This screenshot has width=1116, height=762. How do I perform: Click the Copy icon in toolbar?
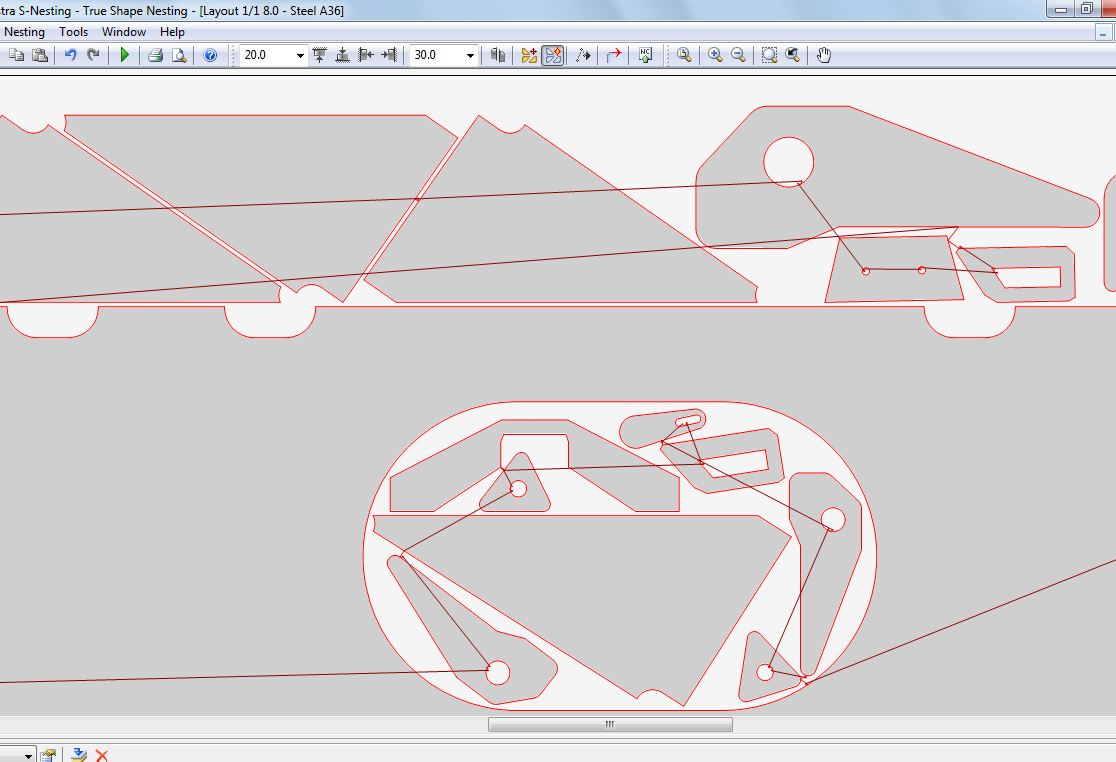pyautogui.click(x=16, y=55)
